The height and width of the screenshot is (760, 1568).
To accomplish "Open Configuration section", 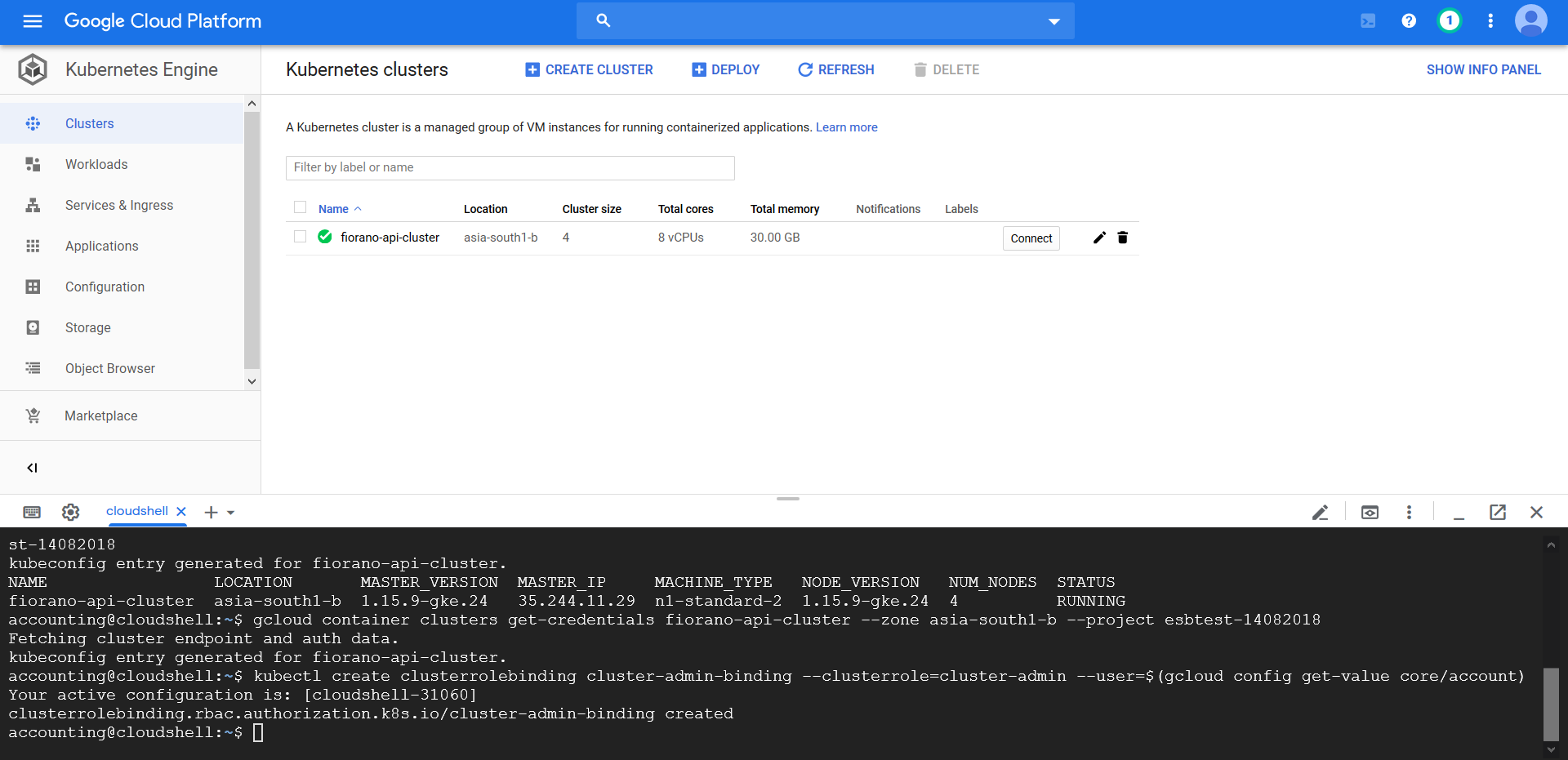I will pyautogui.click(x=122, y=287).
